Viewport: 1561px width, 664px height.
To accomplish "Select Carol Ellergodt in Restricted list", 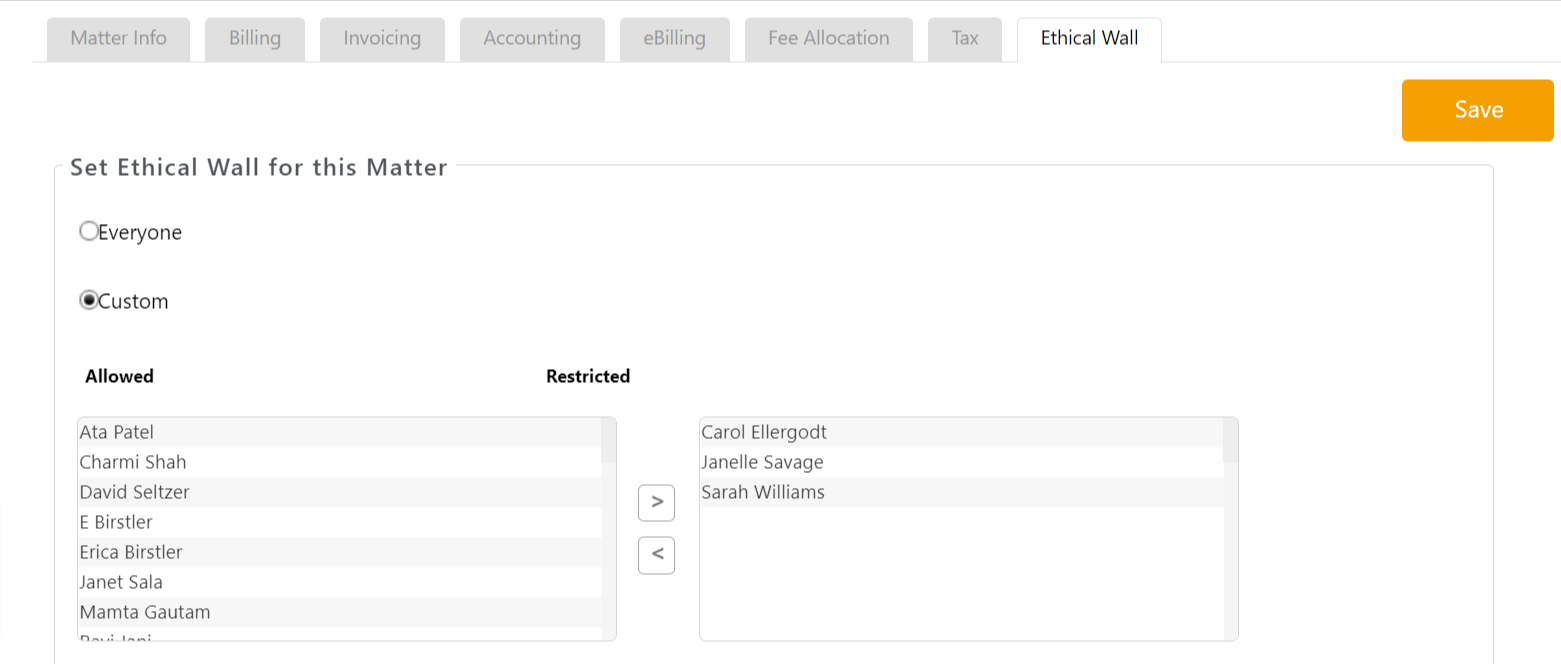I will coord(764,432).
